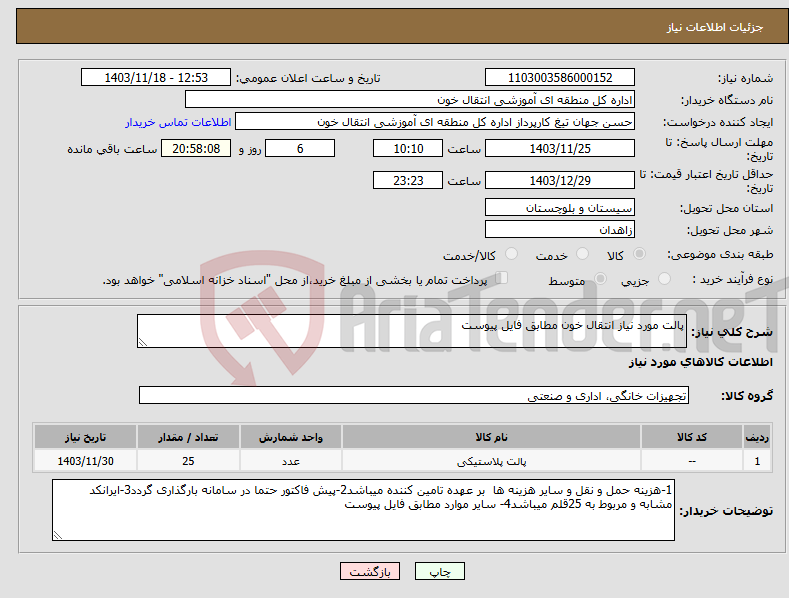Select the جزیی purchase type radio

664,278
